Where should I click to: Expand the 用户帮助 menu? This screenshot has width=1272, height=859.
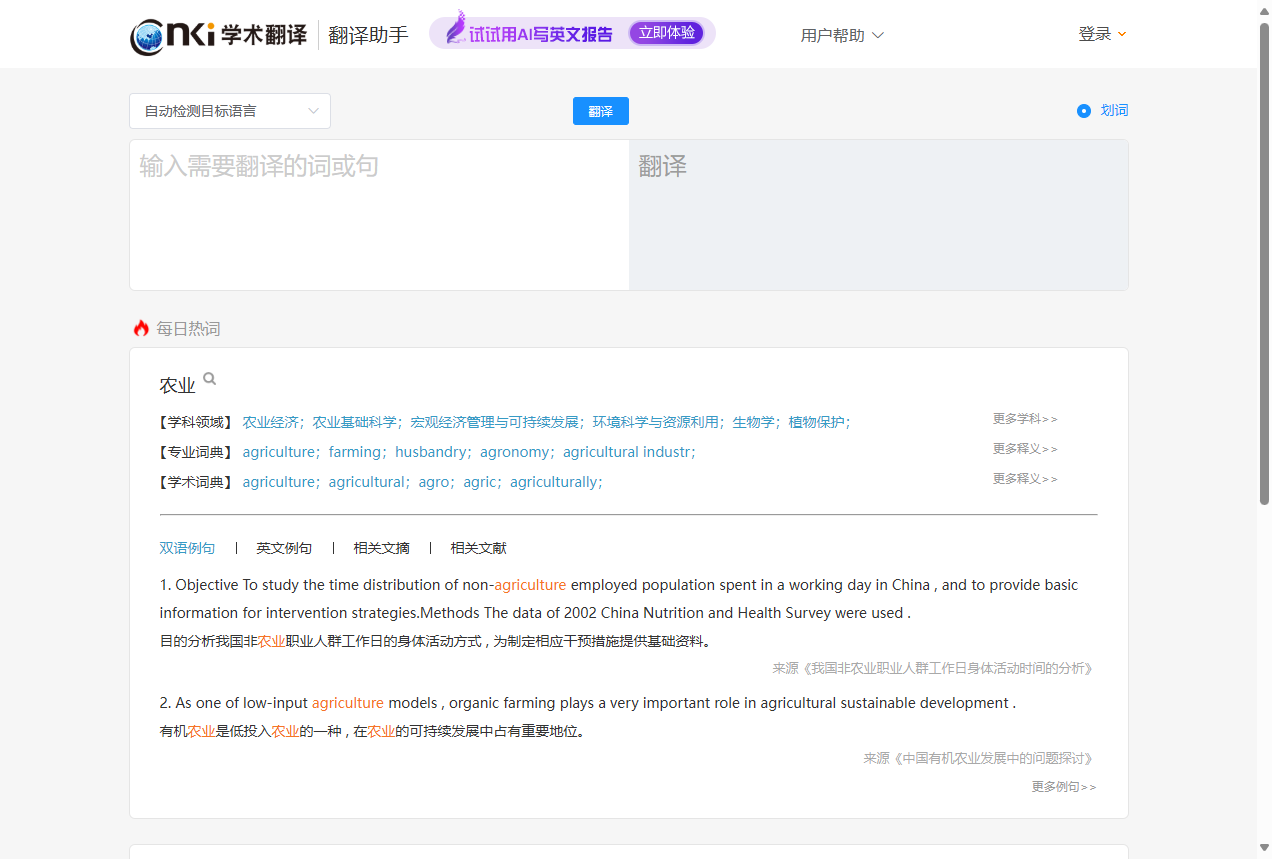(x=842, y=35)
